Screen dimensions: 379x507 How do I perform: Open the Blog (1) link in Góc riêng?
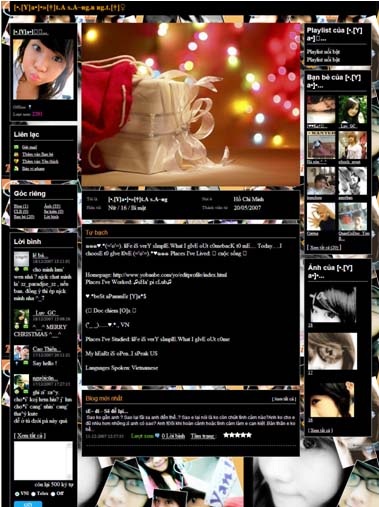point(21,206)
